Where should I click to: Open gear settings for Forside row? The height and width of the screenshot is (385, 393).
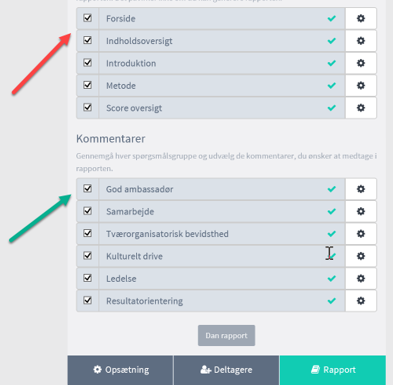(361, 18)
